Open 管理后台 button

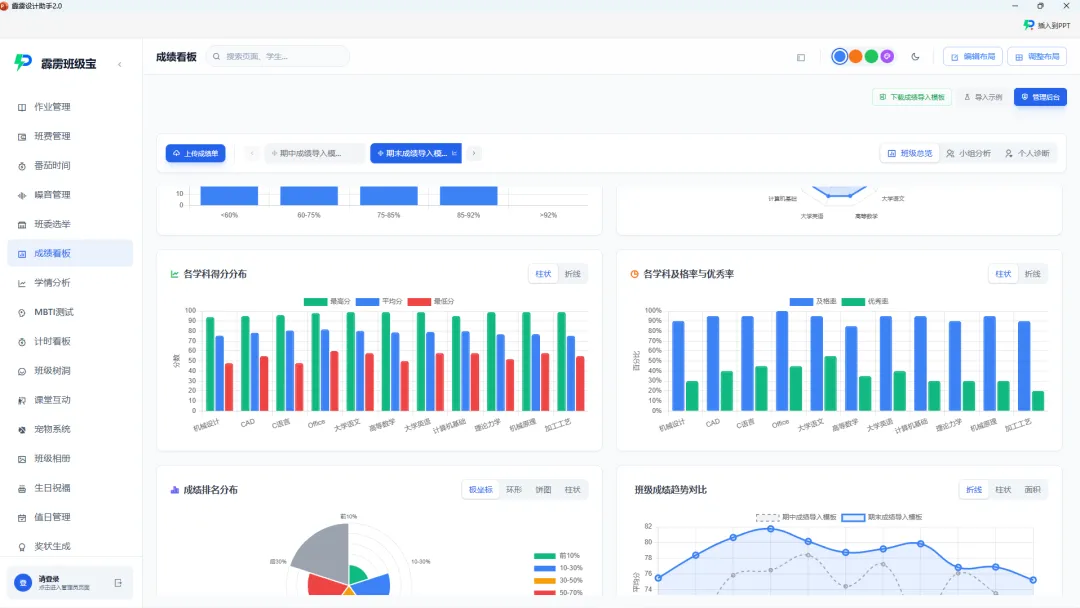pos(1040,97)
